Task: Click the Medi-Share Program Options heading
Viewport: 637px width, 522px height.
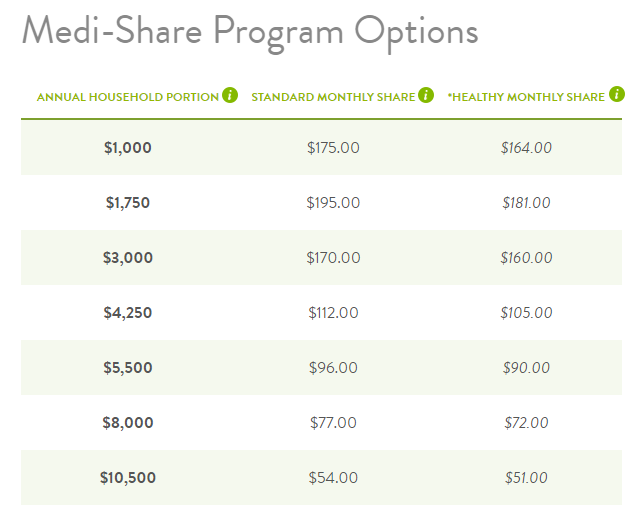Action: tap(250, 32)
